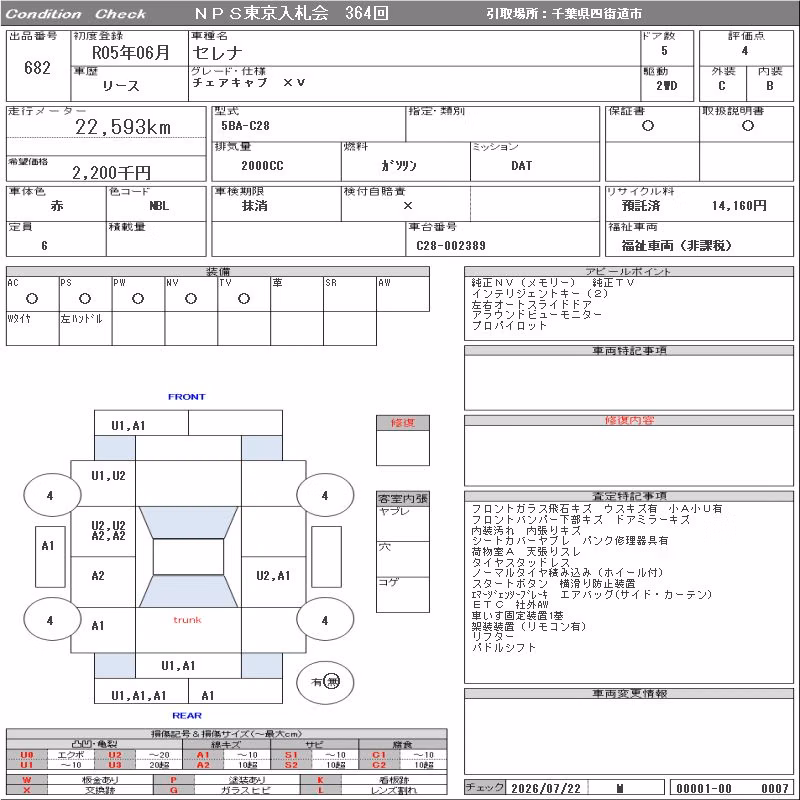Select rear bumper mark U1,A1,A1

[x=139, y=696]
